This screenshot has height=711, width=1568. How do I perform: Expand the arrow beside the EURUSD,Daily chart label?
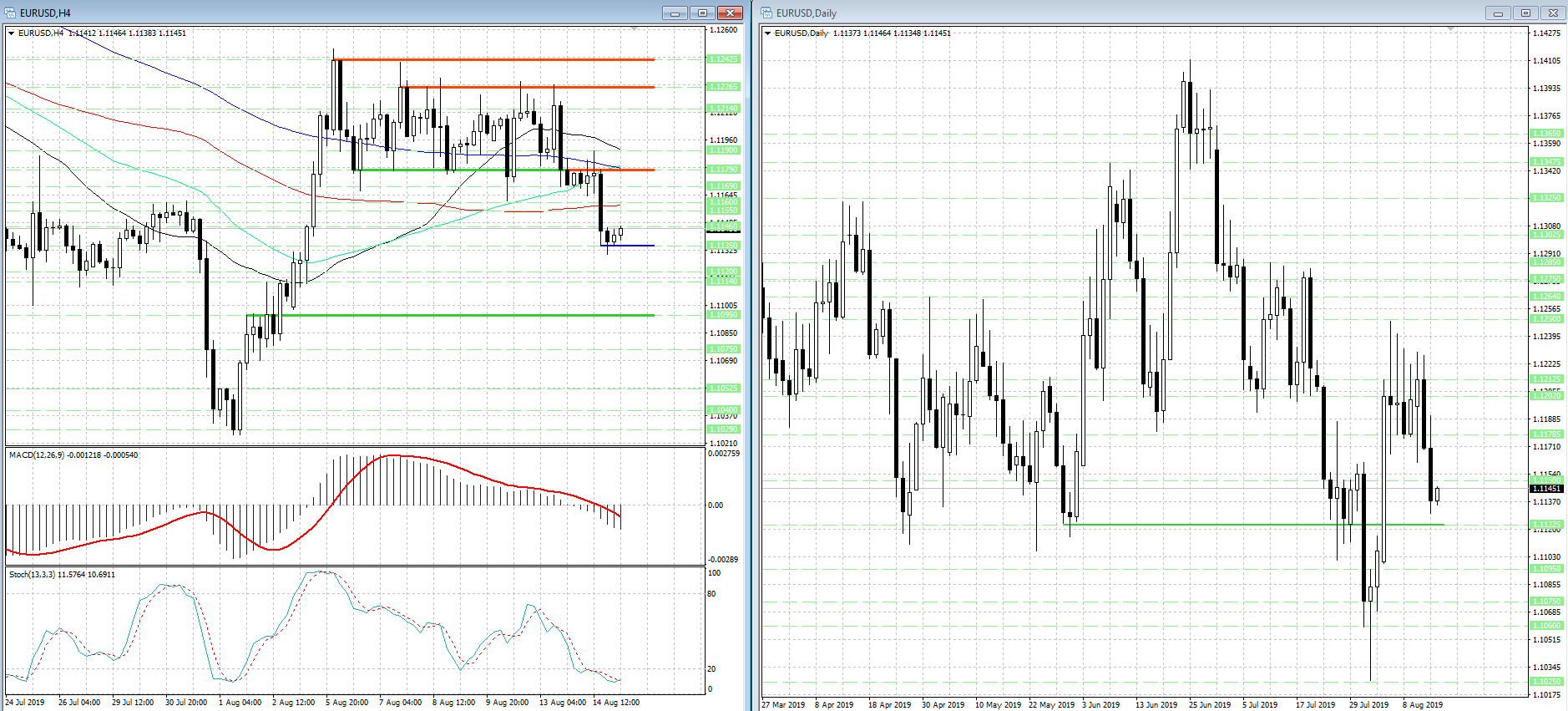click(x=767, y=33)
